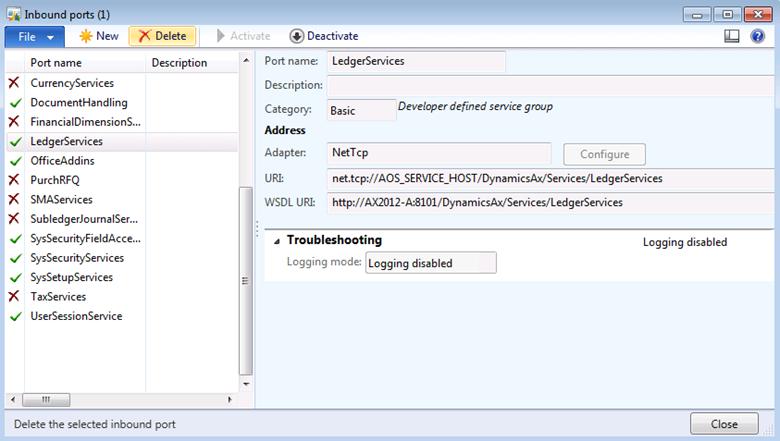780x441 pixels.
Task: Minimize the Inbound ports window
Action: tap(697, 14)
